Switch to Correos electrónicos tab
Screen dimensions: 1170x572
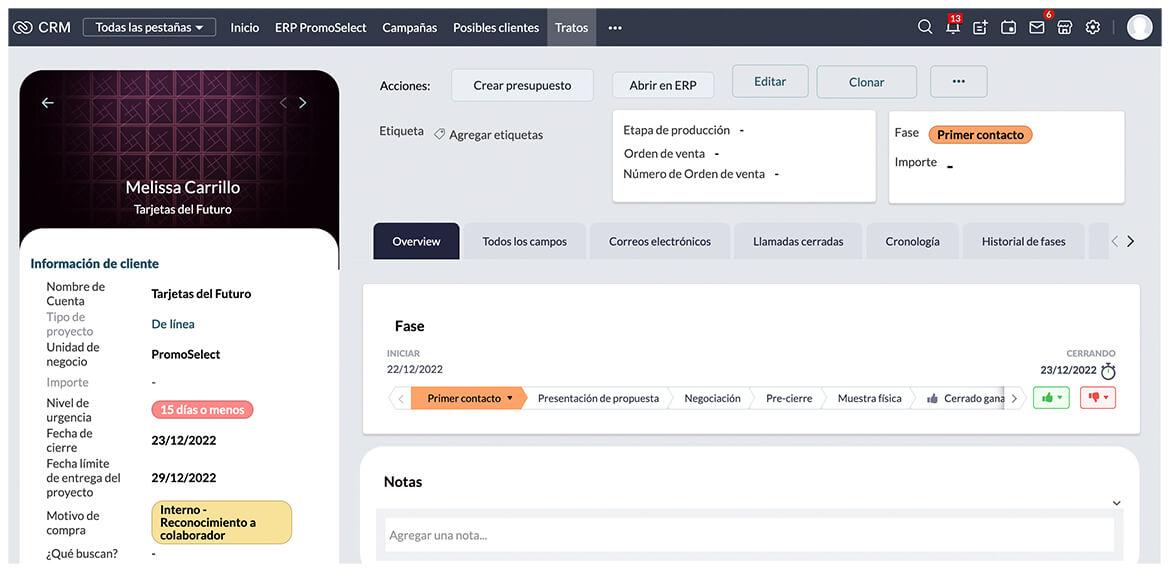click(x=660, y=241)
